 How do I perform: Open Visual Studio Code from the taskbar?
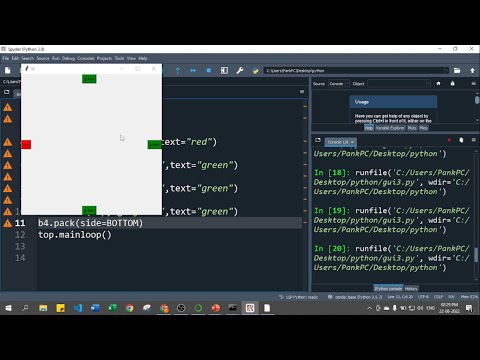point(78,308)
